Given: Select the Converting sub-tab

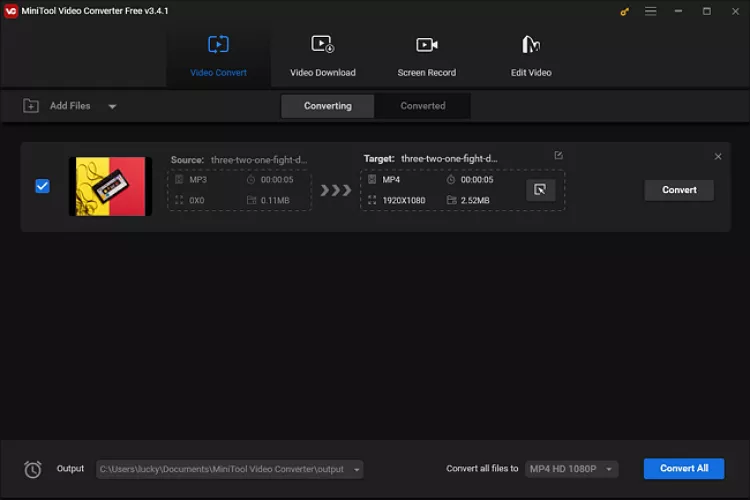Looking at the screenshot, I should tap(328, 106).
